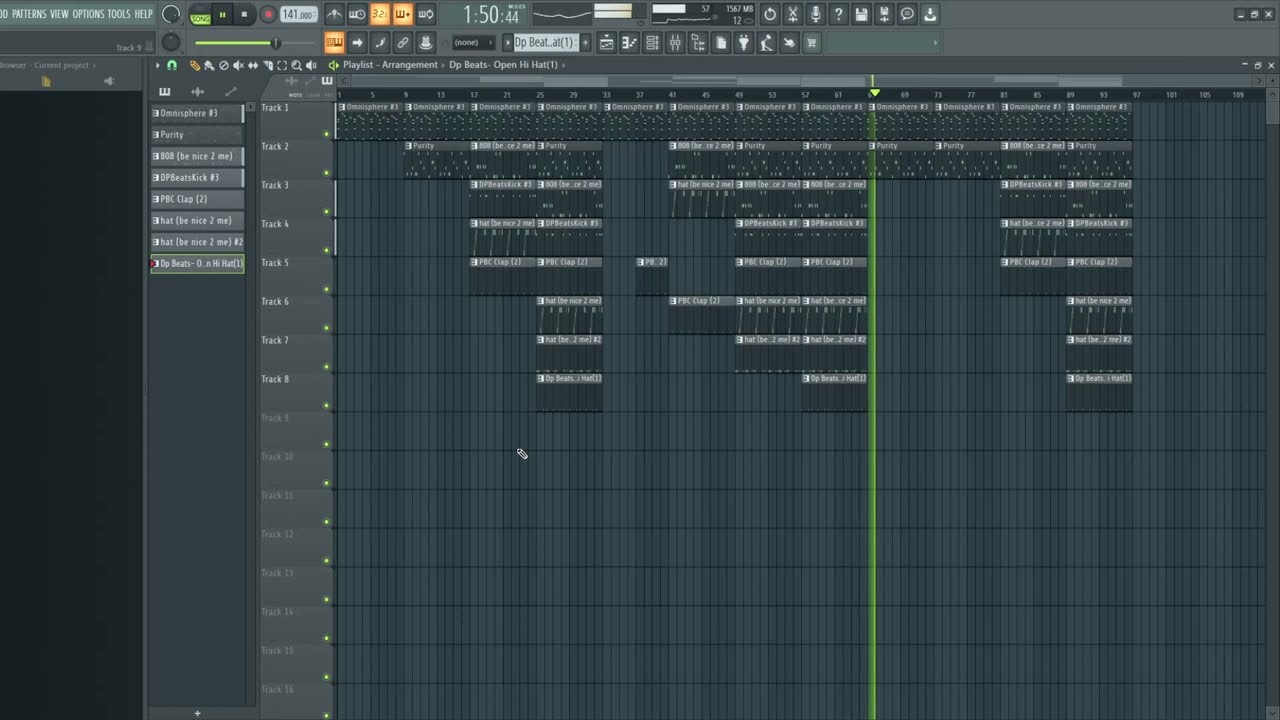Screen dimensions: 1280x720
Task: Arm the record button
Action: (x=268, y=15)
